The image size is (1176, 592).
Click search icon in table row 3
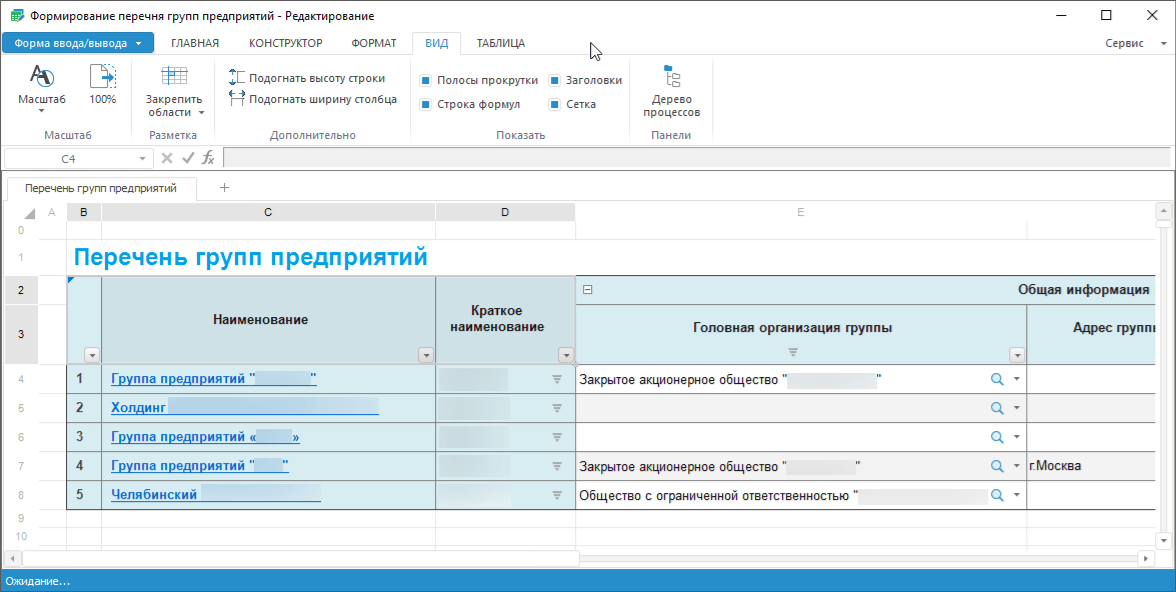point(997,437)
